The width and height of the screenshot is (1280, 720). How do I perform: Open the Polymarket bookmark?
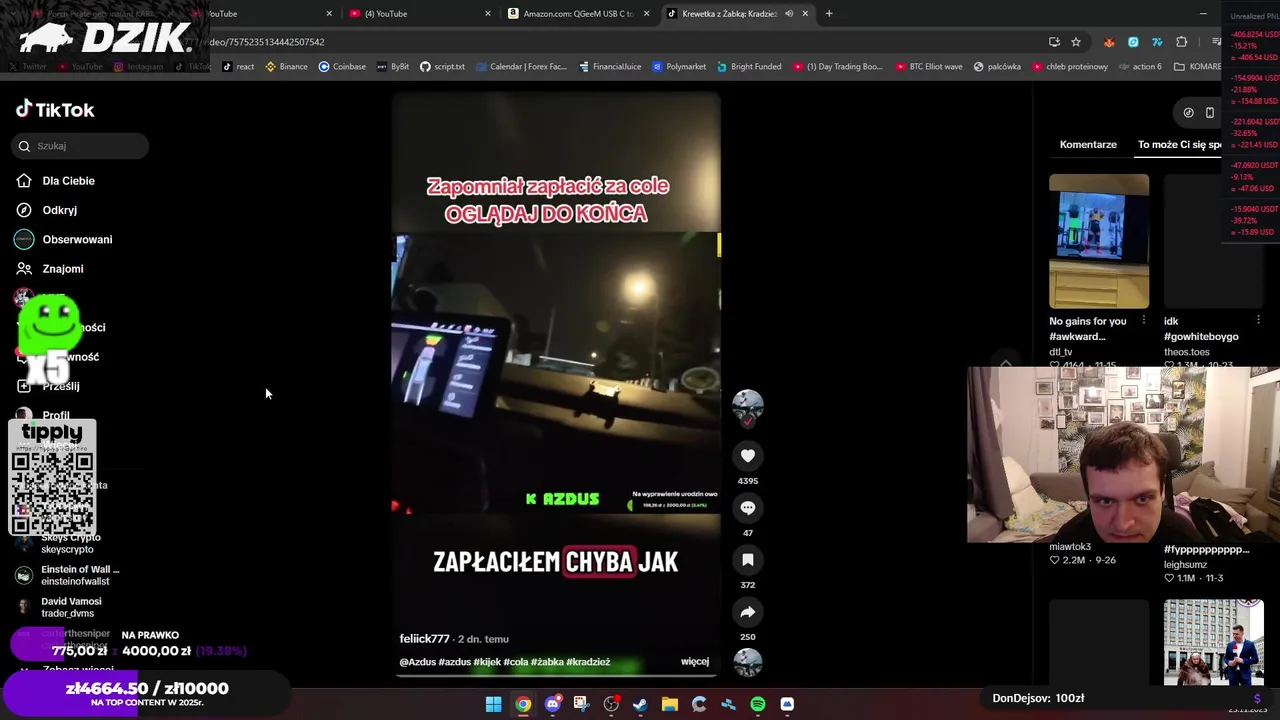tap(679, 67)
